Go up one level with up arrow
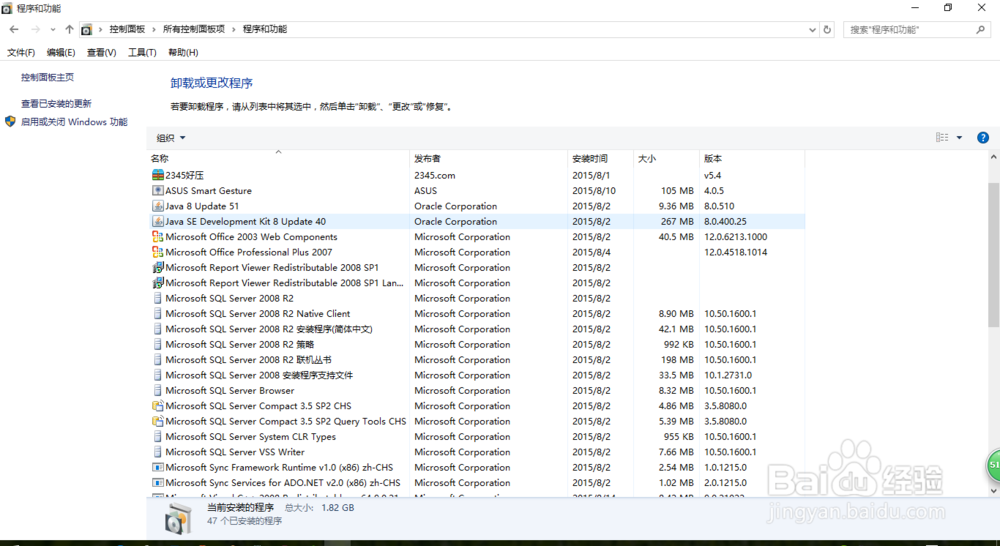1000x546 pixels. point(70,29)
